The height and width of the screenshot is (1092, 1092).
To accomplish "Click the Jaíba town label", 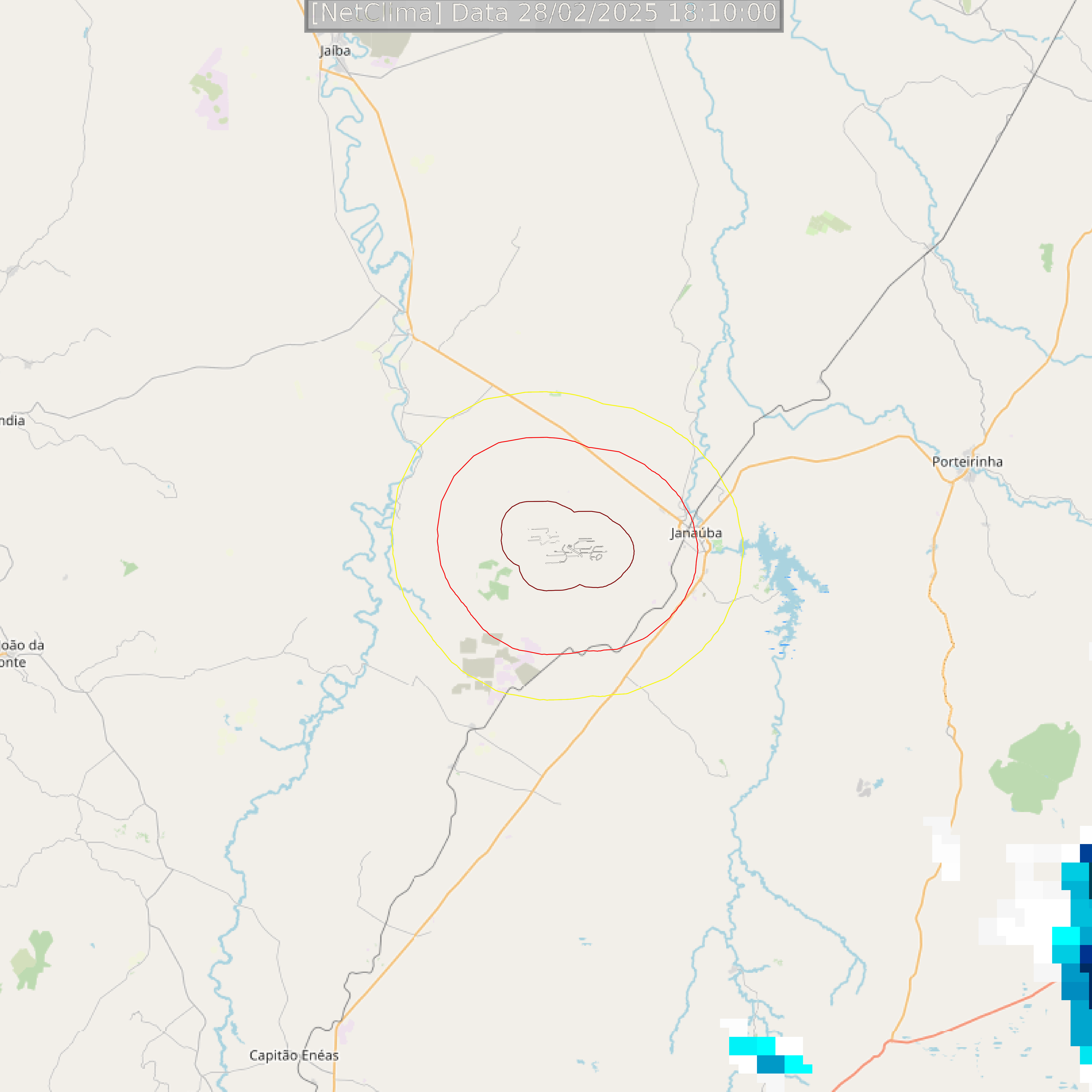I will pyautogui.click(x=335, y=51).
